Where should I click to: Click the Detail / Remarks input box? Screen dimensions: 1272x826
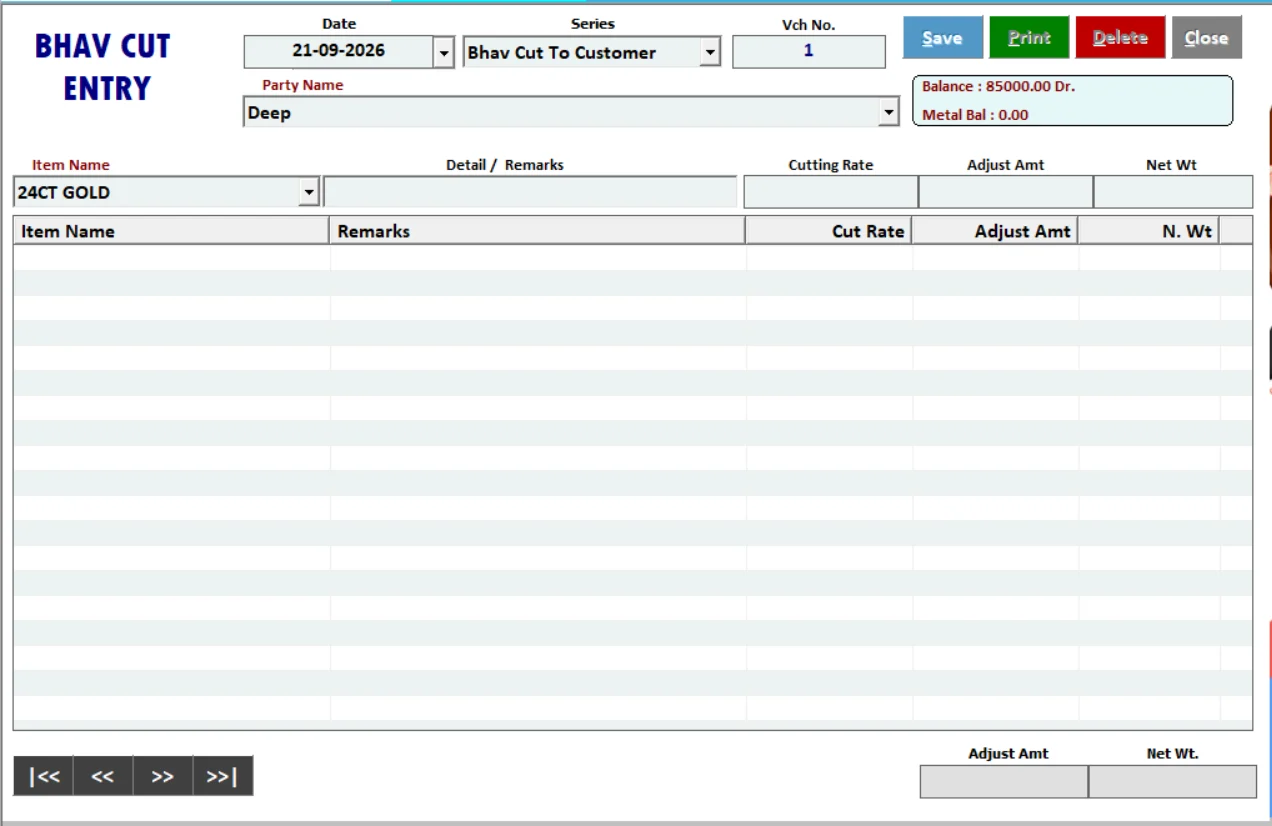[x=530, y=192]
